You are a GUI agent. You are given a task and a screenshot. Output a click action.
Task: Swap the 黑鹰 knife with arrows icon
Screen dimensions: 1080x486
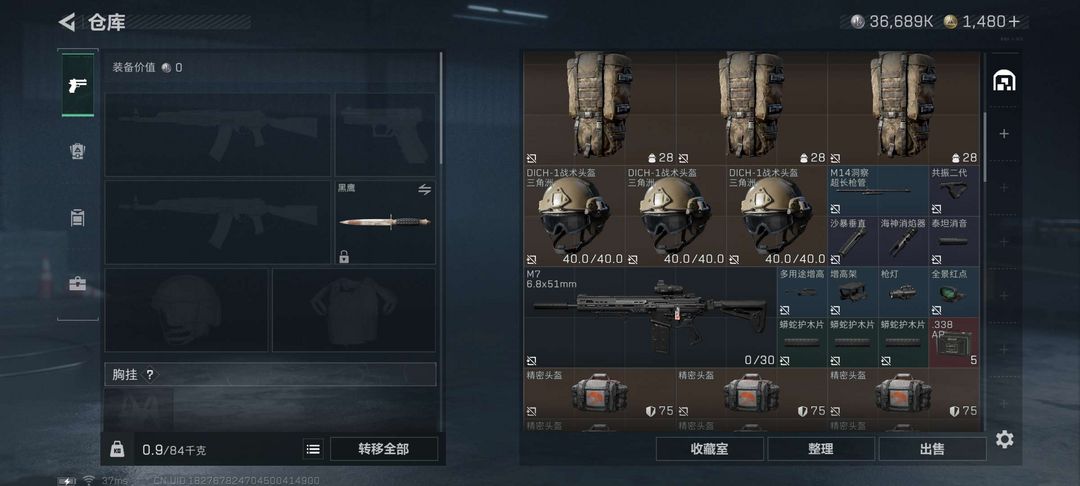(x=424, y=189)
